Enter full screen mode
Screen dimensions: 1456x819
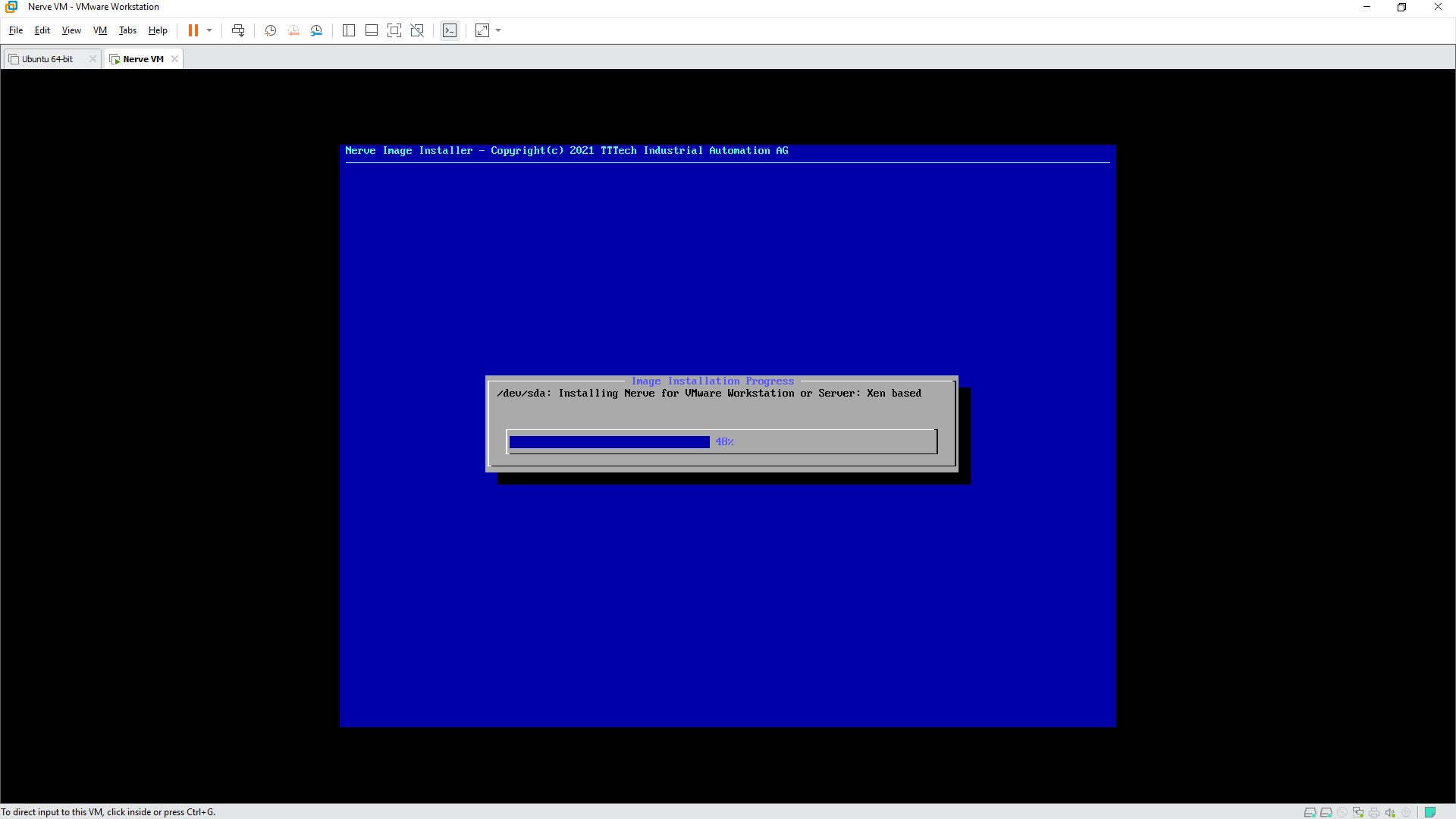point(394,30)
